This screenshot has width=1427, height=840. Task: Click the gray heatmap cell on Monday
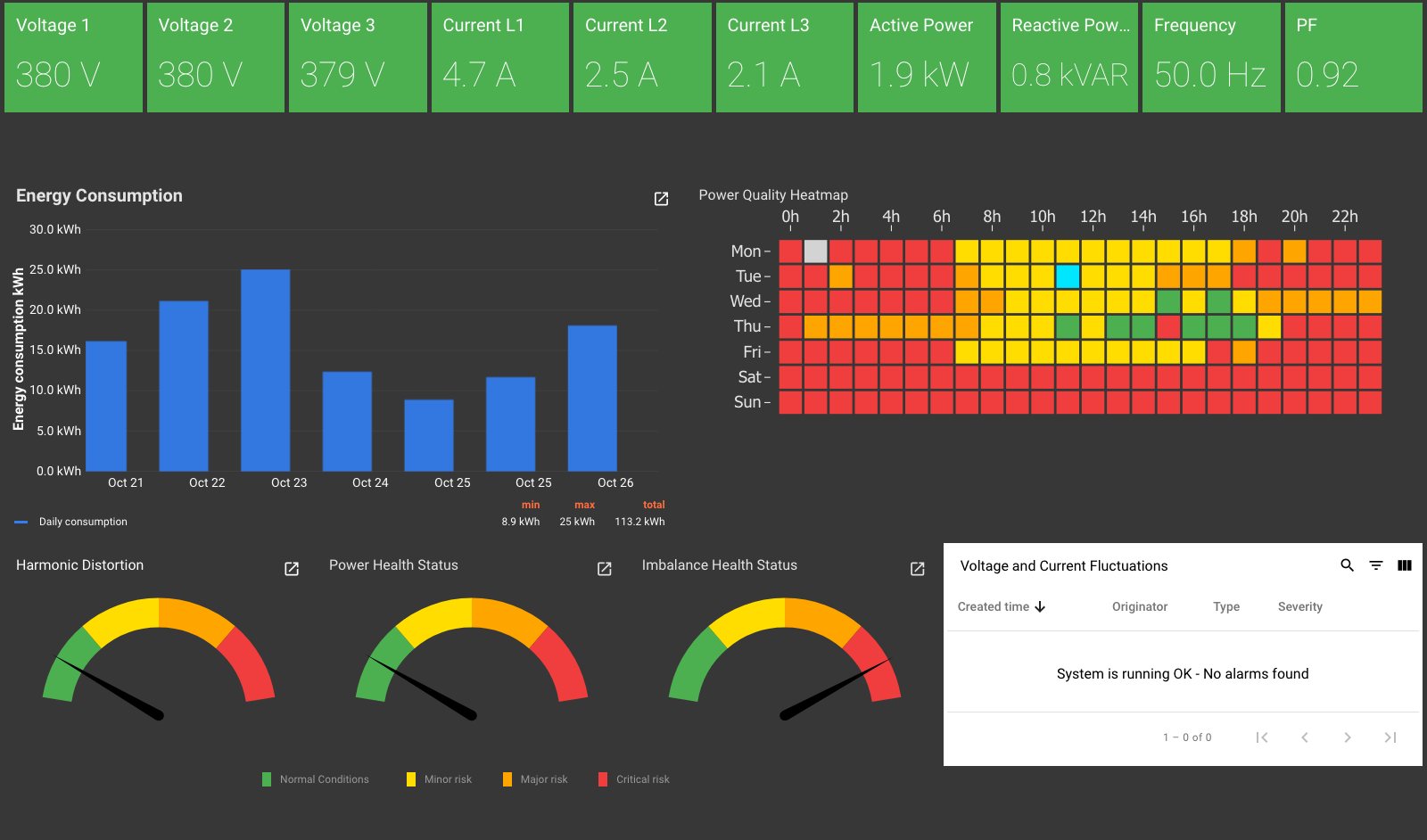(816, 251)
